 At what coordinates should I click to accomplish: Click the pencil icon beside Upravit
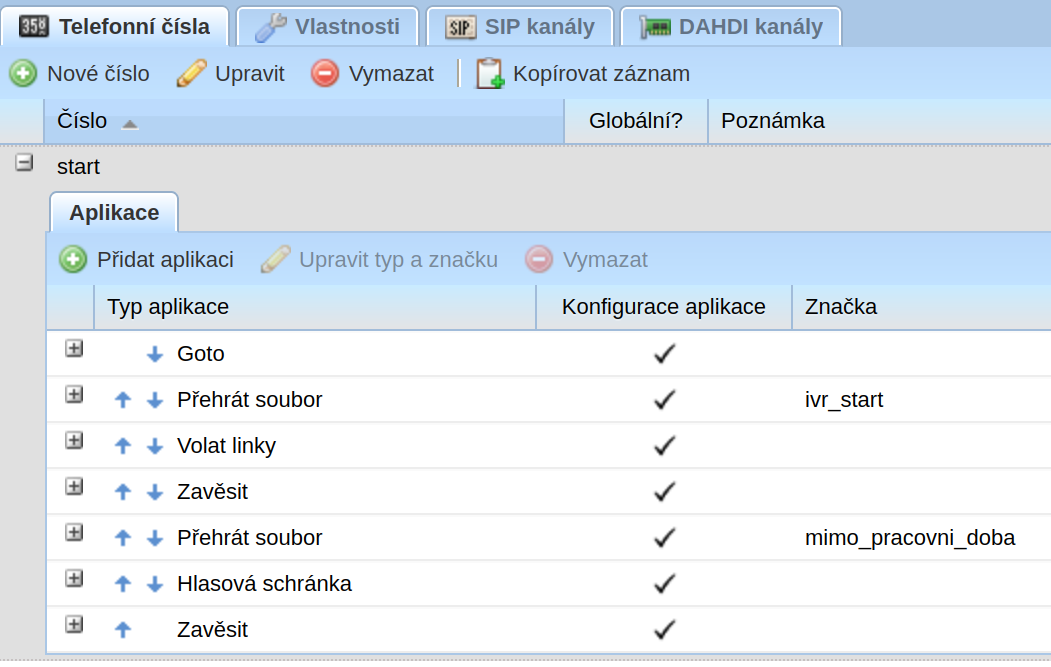[x=192, y=73]
